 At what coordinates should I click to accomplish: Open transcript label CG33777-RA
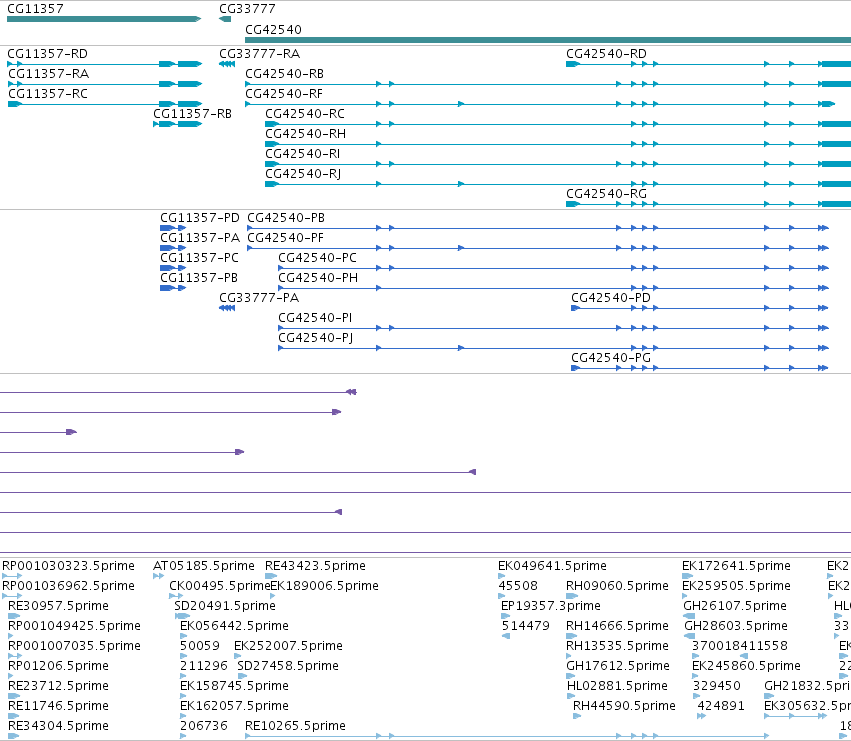tap(260, 54)
